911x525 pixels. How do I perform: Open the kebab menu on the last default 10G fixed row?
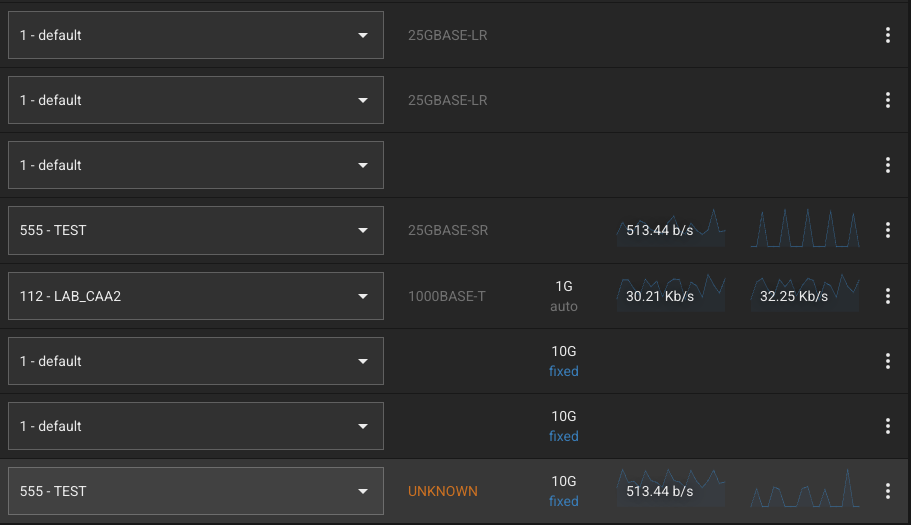coord(887,426)
